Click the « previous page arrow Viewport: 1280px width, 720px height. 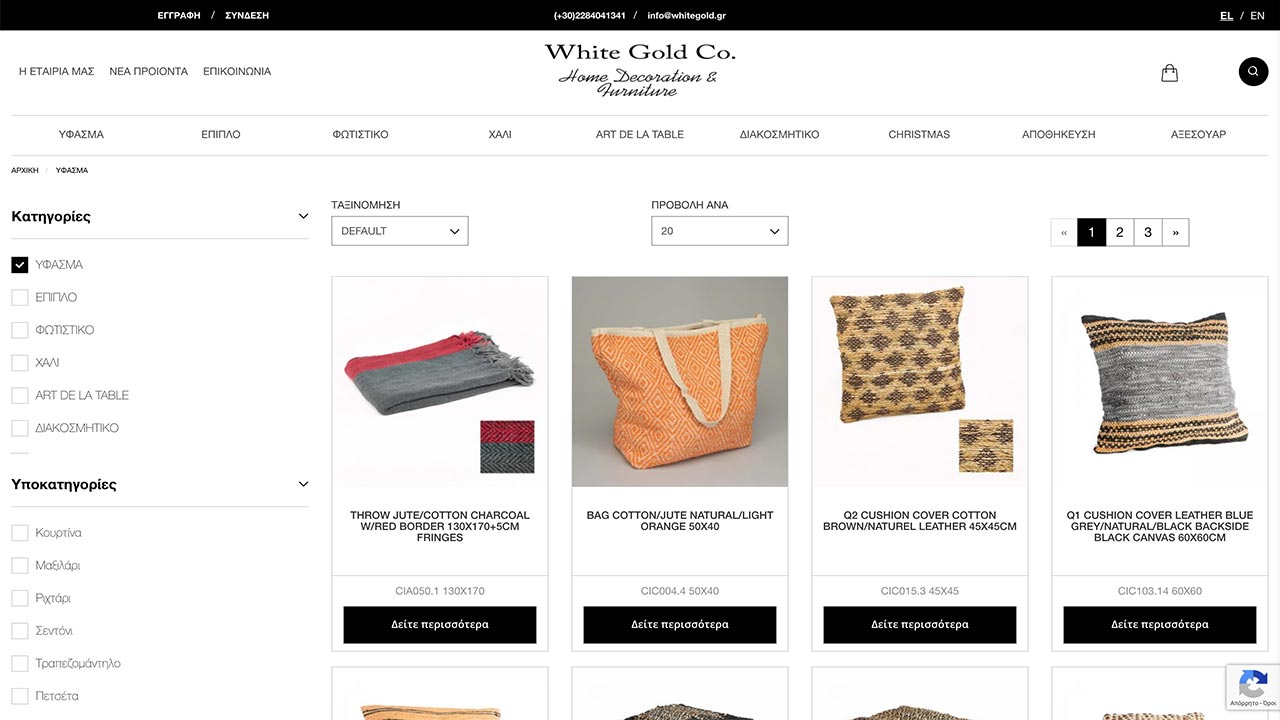click(x=1064, y=232)
